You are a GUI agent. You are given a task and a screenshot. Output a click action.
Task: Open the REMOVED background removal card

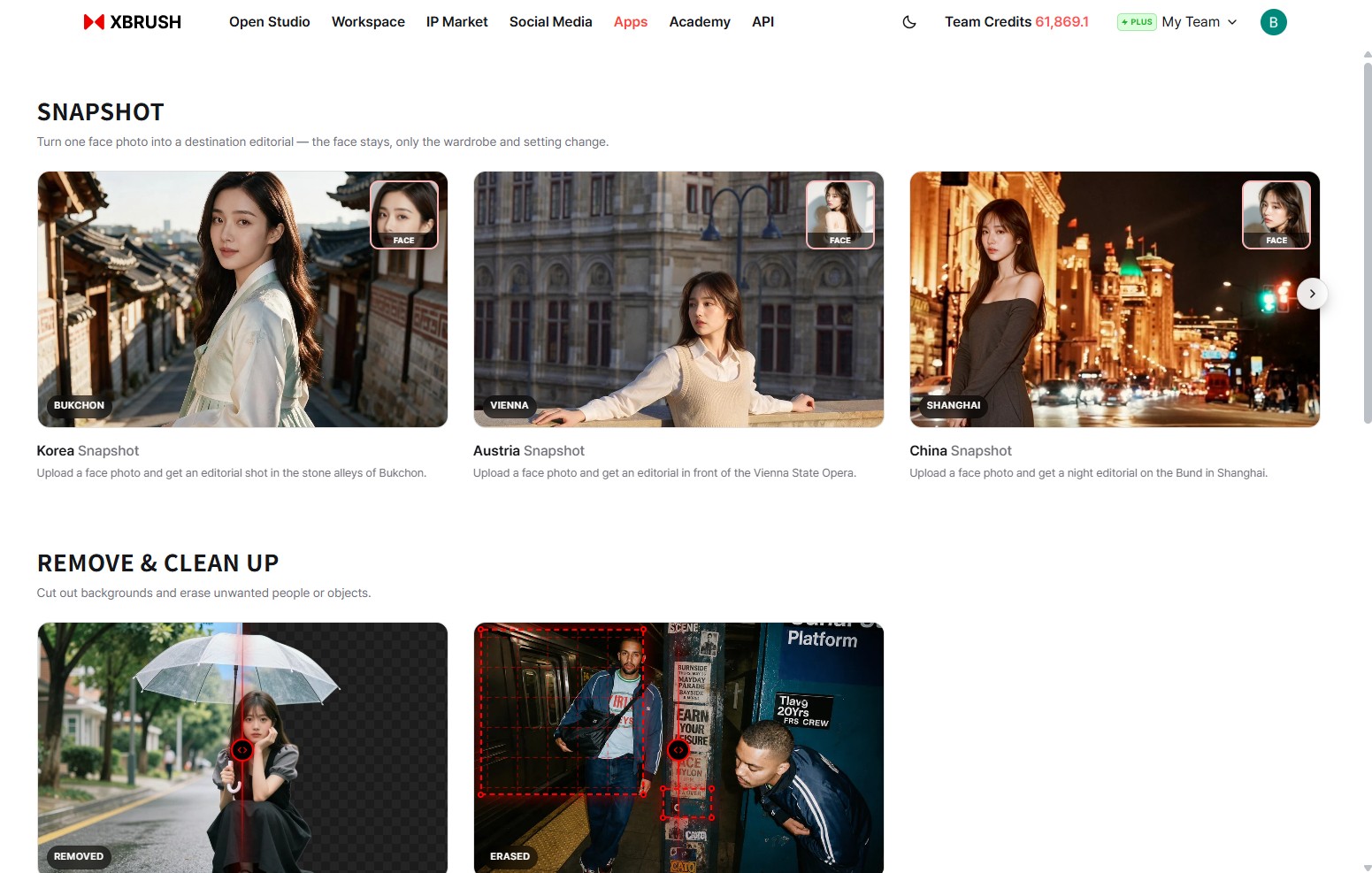tap(242, 747)
